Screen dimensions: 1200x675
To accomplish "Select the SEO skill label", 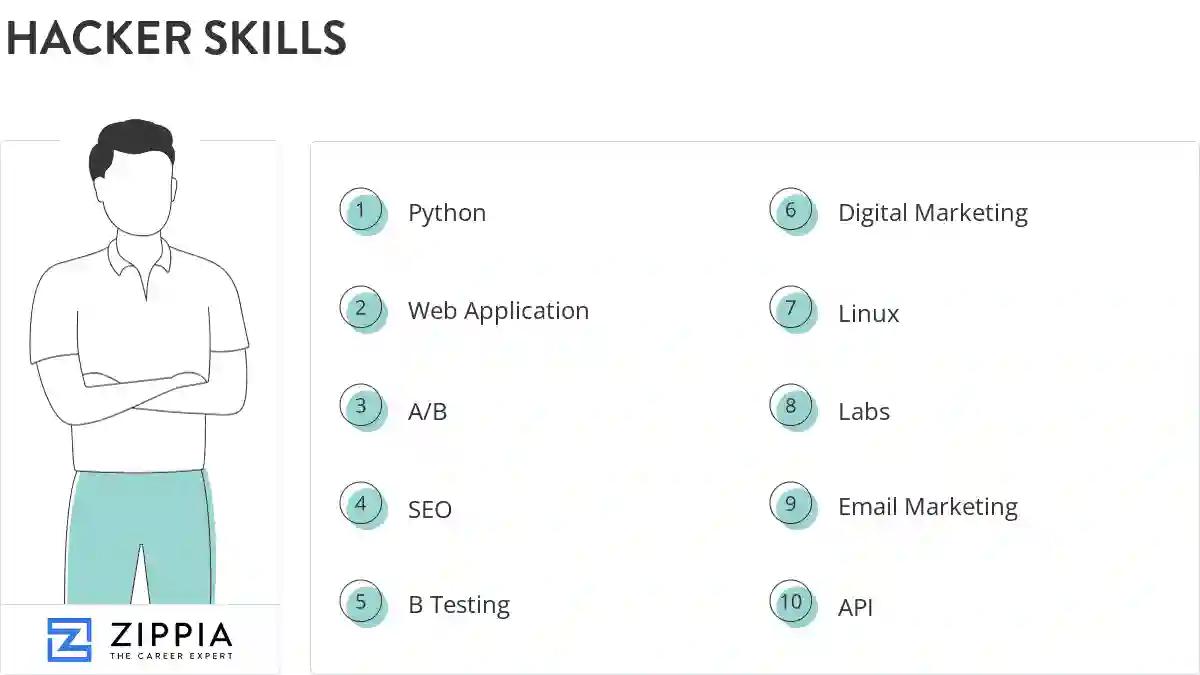I will tap(430, 510).
